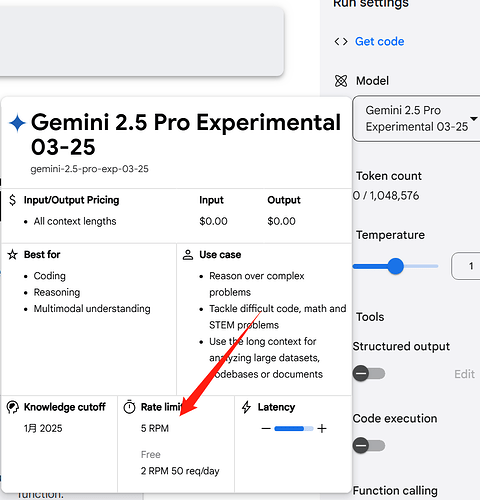
Task: Click the Get code link
Action: click(379, 42)
